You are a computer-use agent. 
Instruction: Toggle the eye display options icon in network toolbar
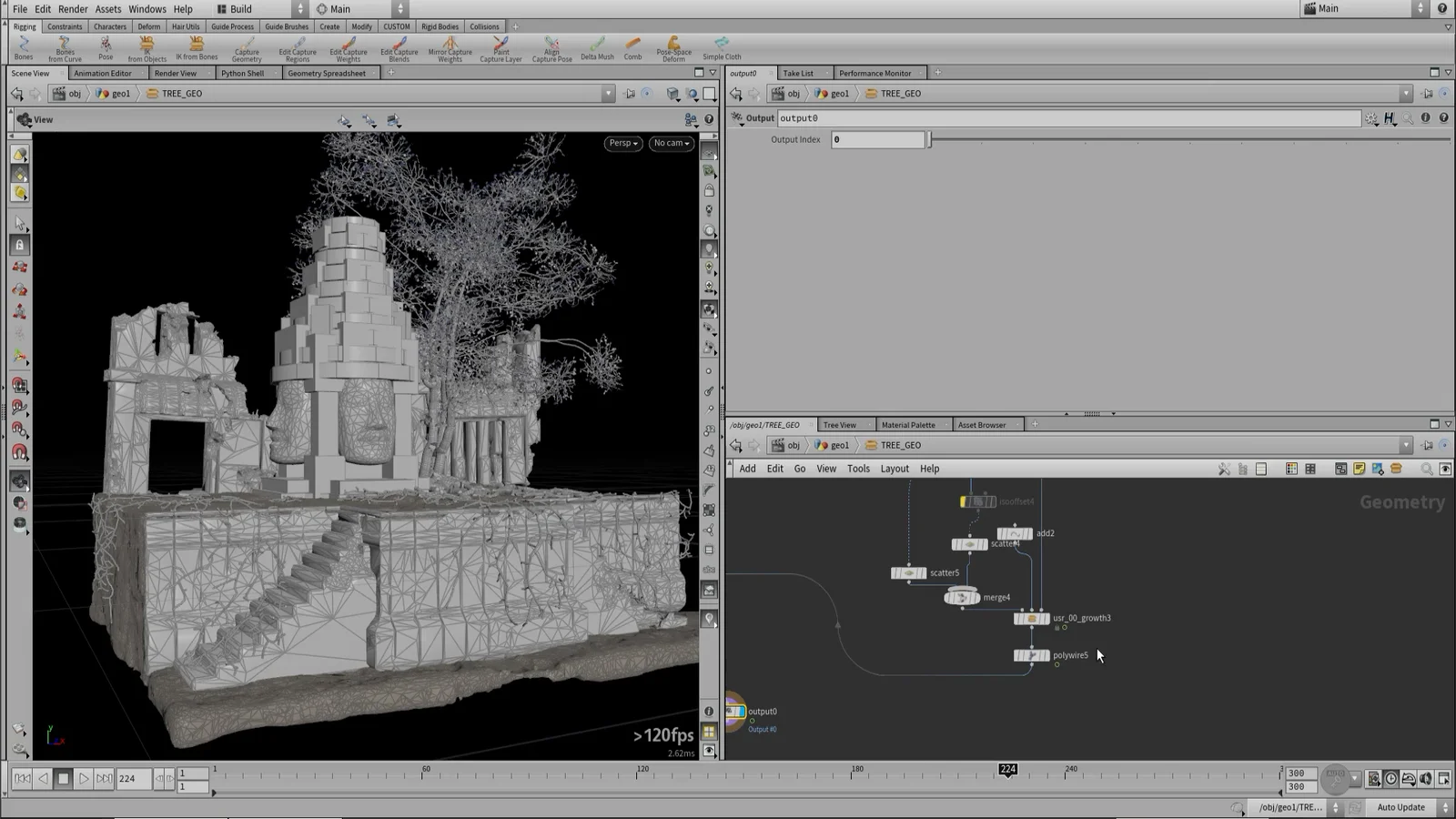1445,468
